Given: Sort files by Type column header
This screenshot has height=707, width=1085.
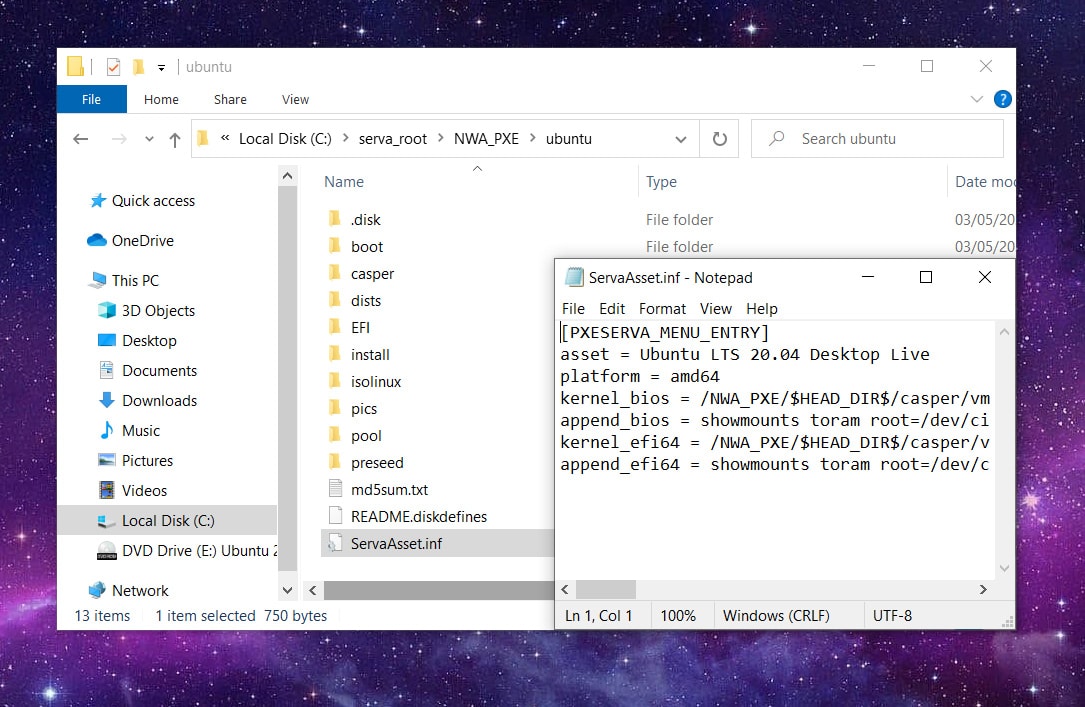Looking at the screenshot, I should point(662,182).
